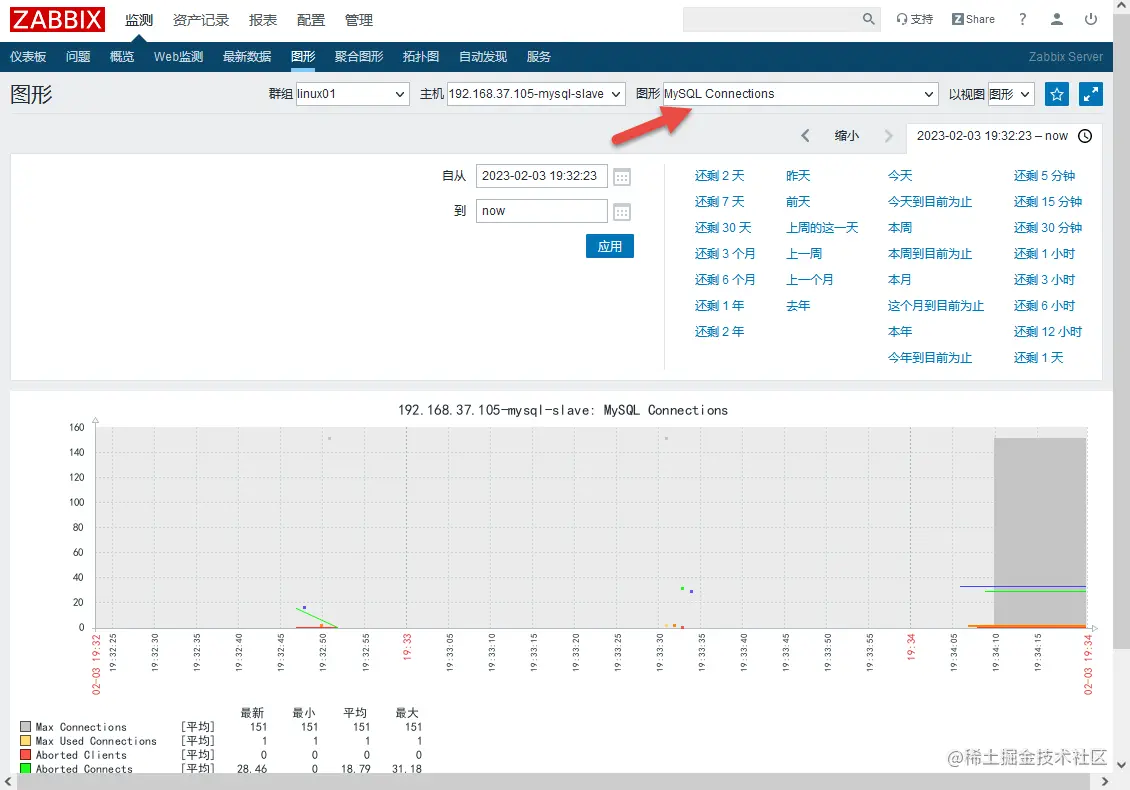Open the 群组 linux01 dropdown
The height and width of the screenshot is (790, 1130).
click(352, 94)
